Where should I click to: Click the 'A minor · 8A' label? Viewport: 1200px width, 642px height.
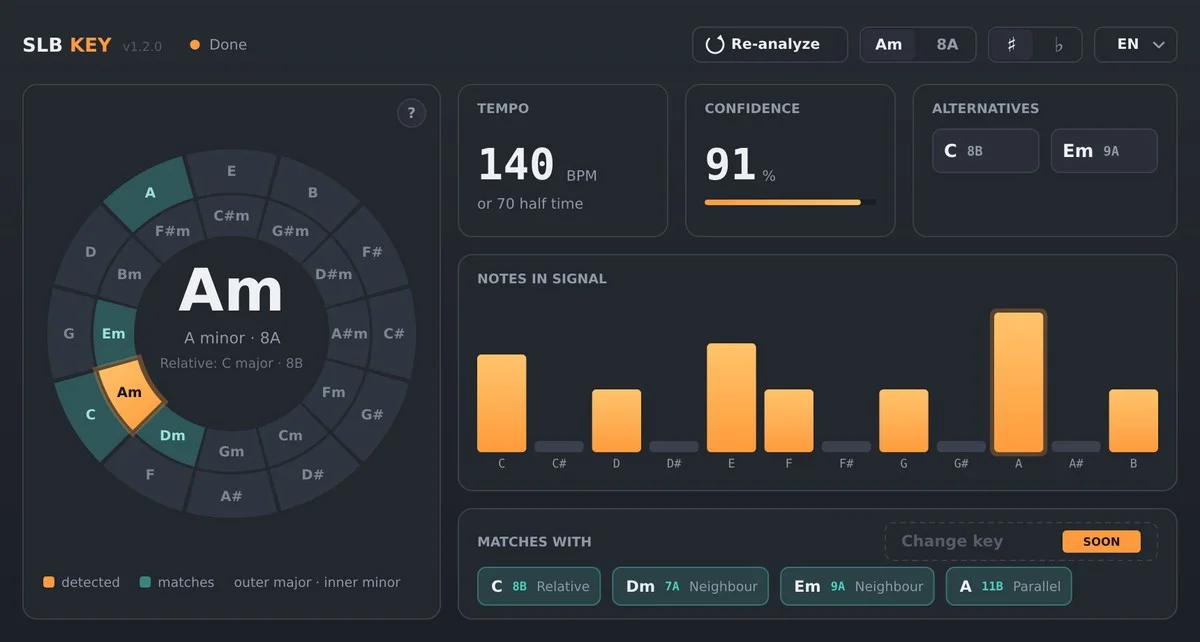pos(232,338)
